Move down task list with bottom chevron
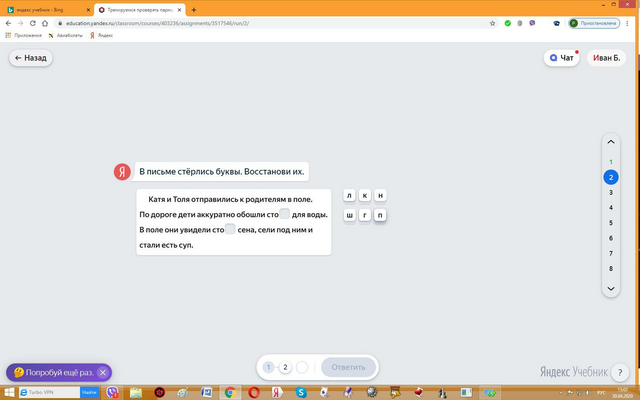 pos(611,289)
